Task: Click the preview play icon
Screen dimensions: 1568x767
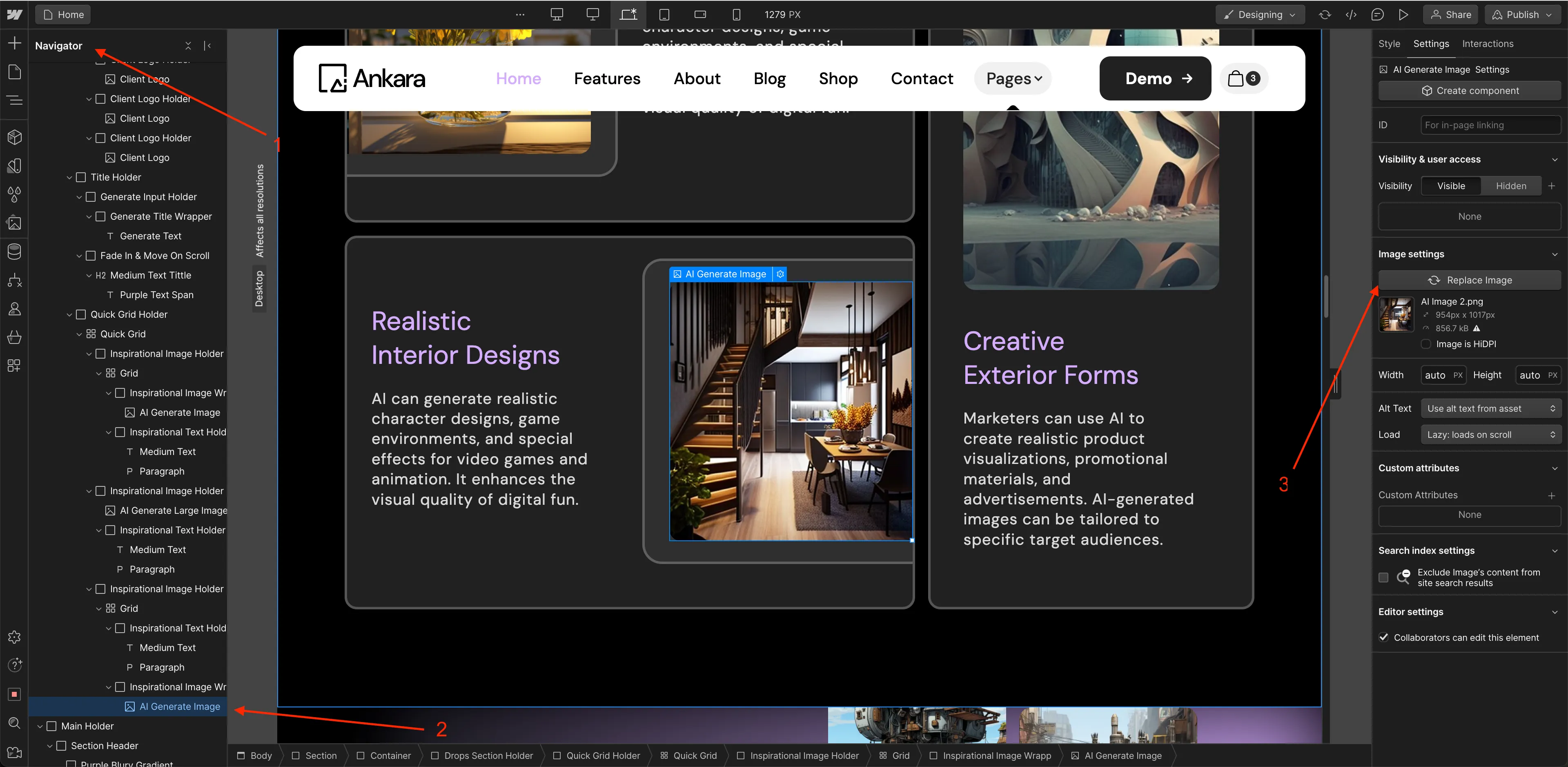Action: [x=1403, y=15]
